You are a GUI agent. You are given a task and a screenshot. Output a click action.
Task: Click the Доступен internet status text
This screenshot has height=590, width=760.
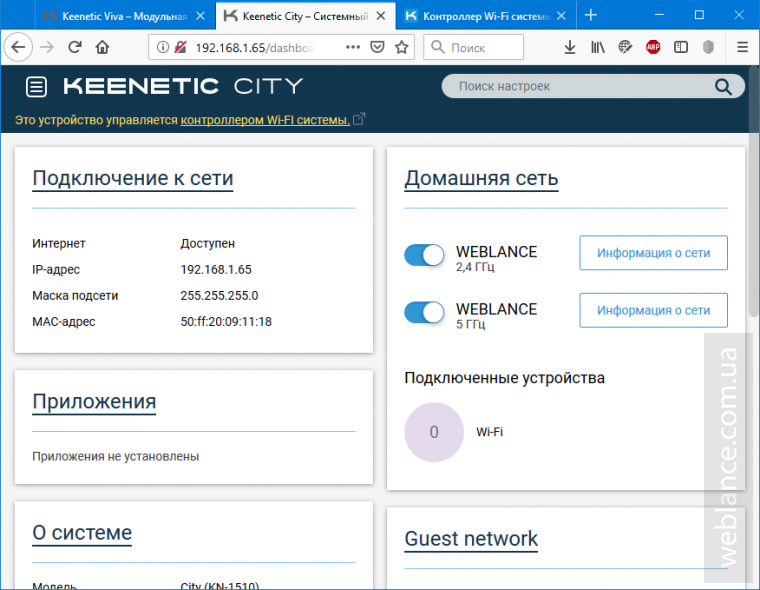tap(207, 243)
